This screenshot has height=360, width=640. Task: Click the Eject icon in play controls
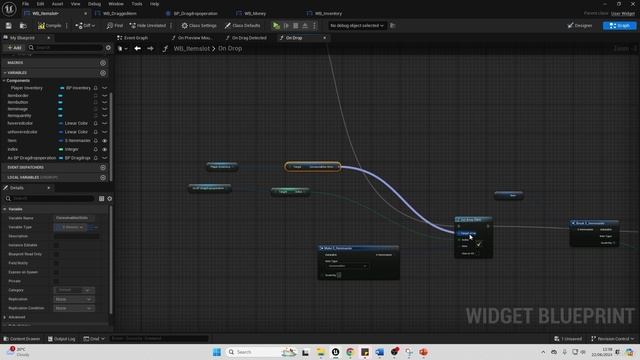305,26
